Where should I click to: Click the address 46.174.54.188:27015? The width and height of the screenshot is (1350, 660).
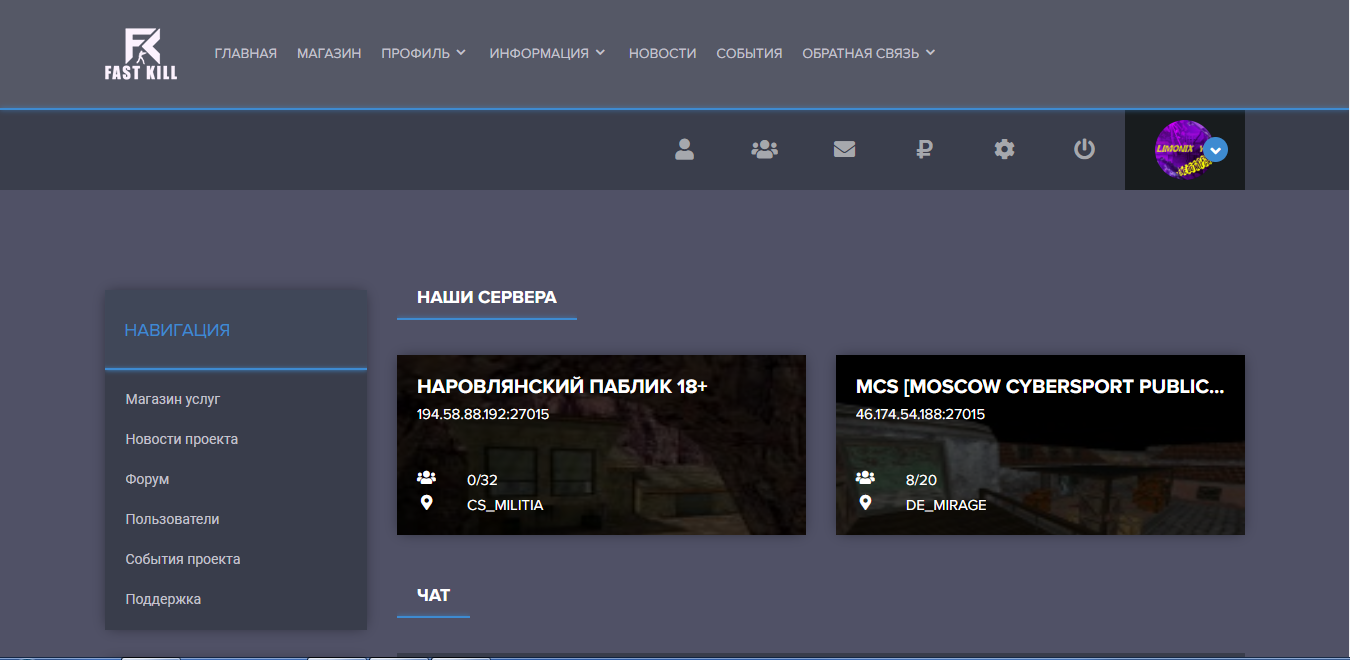pos(920,414)
